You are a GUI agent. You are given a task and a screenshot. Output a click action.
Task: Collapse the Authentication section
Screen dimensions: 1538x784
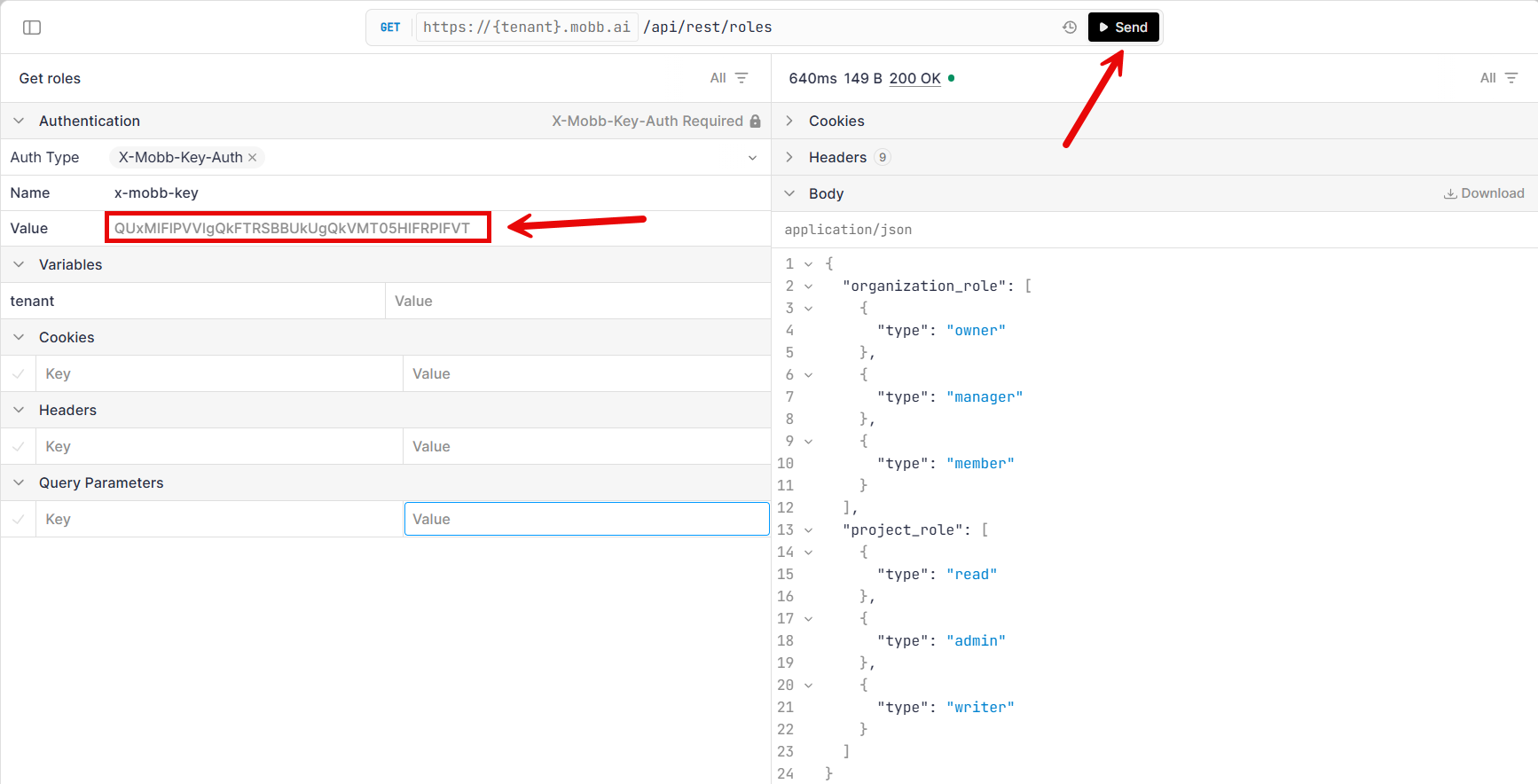pyautogui.click(x=19, y=121)
